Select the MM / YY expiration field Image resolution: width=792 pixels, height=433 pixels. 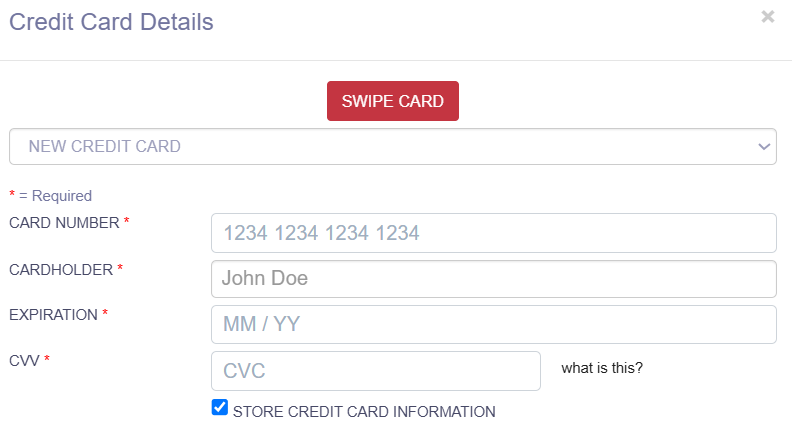point(493,324)
